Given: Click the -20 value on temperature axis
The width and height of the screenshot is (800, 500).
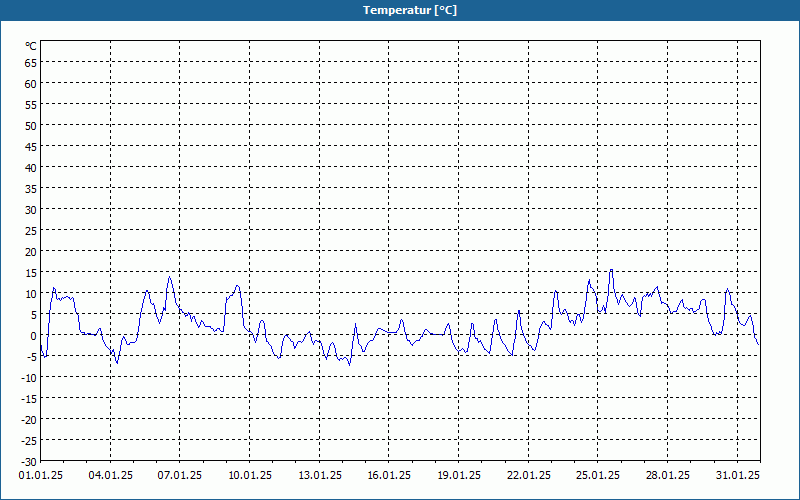Looking at the screenshot, I should 29,419.
